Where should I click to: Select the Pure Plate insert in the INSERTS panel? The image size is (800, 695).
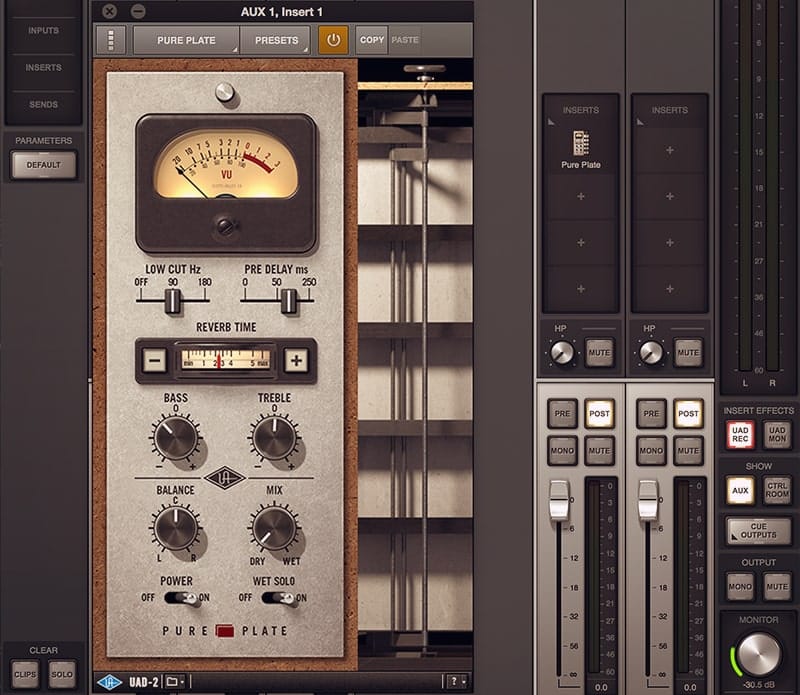[x=580, y=148]
